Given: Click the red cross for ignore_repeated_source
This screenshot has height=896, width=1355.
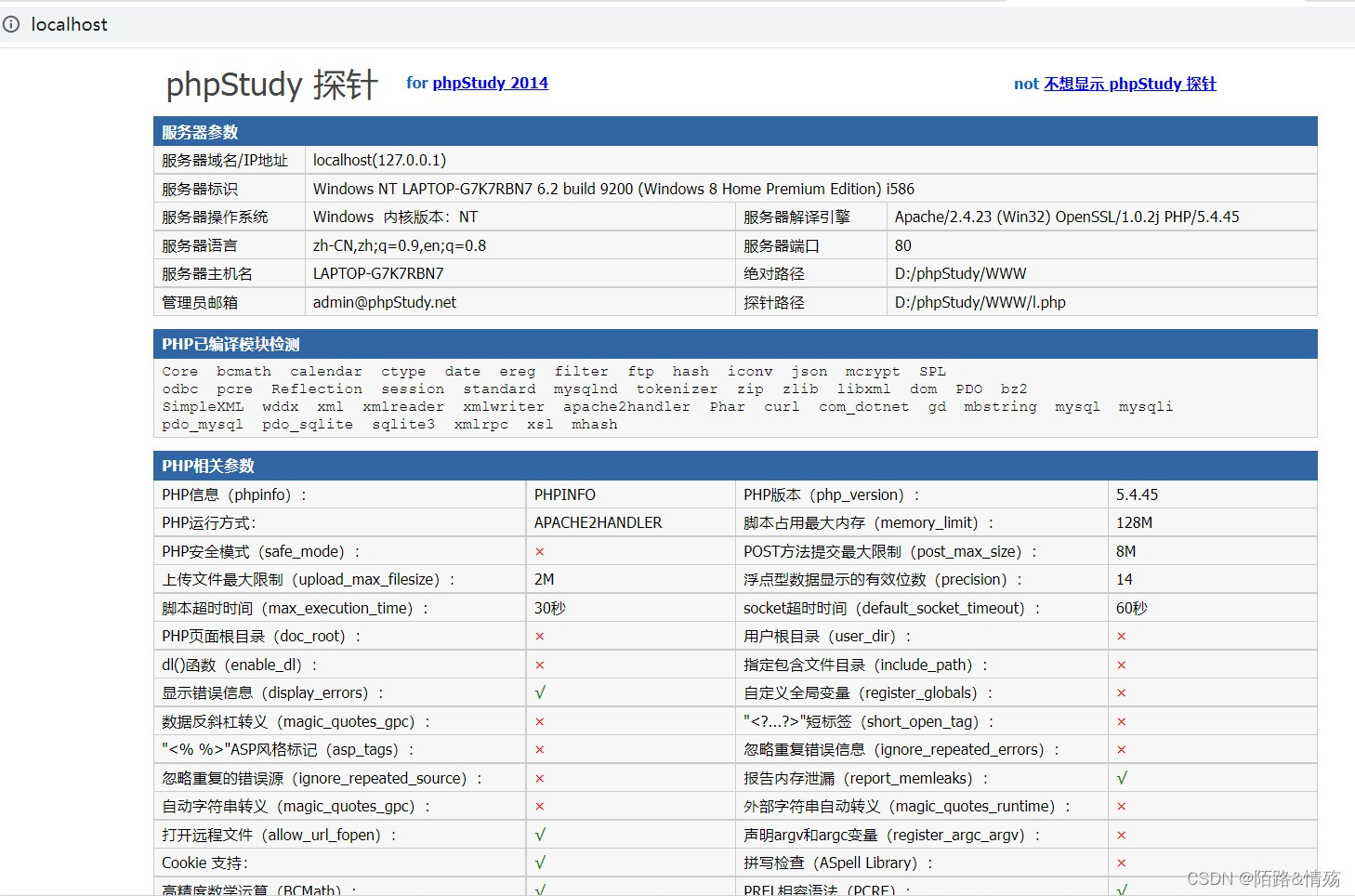Looking at the screenshot, I should (x=540, y=779).
